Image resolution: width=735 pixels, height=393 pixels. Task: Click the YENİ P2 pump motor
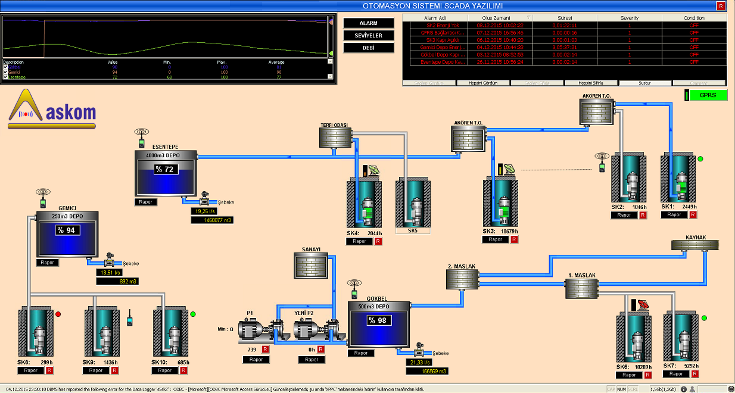tap(310, 329)
